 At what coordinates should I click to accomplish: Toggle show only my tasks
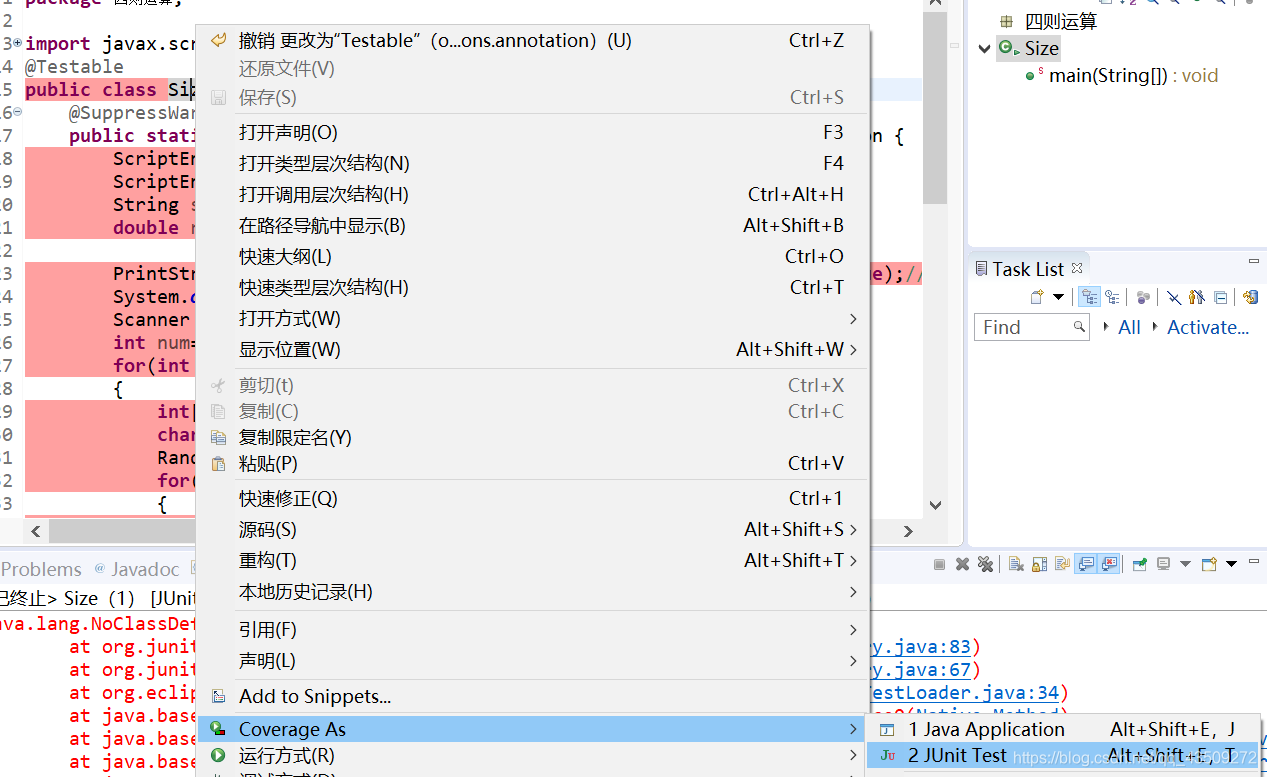[1197, 297]
